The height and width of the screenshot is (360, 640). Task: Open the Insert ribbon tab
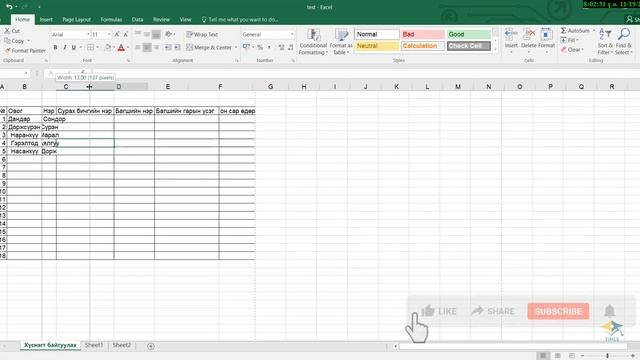click(x=46, y=20)
